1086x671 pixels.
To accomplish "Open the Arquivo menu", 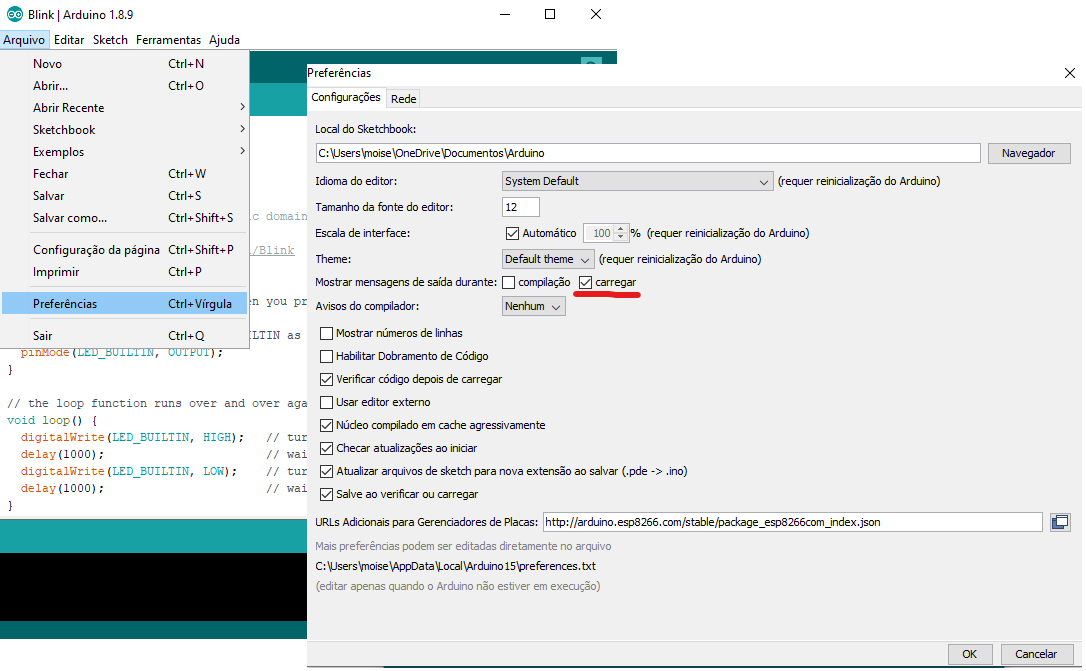I will tap(24, 39).
